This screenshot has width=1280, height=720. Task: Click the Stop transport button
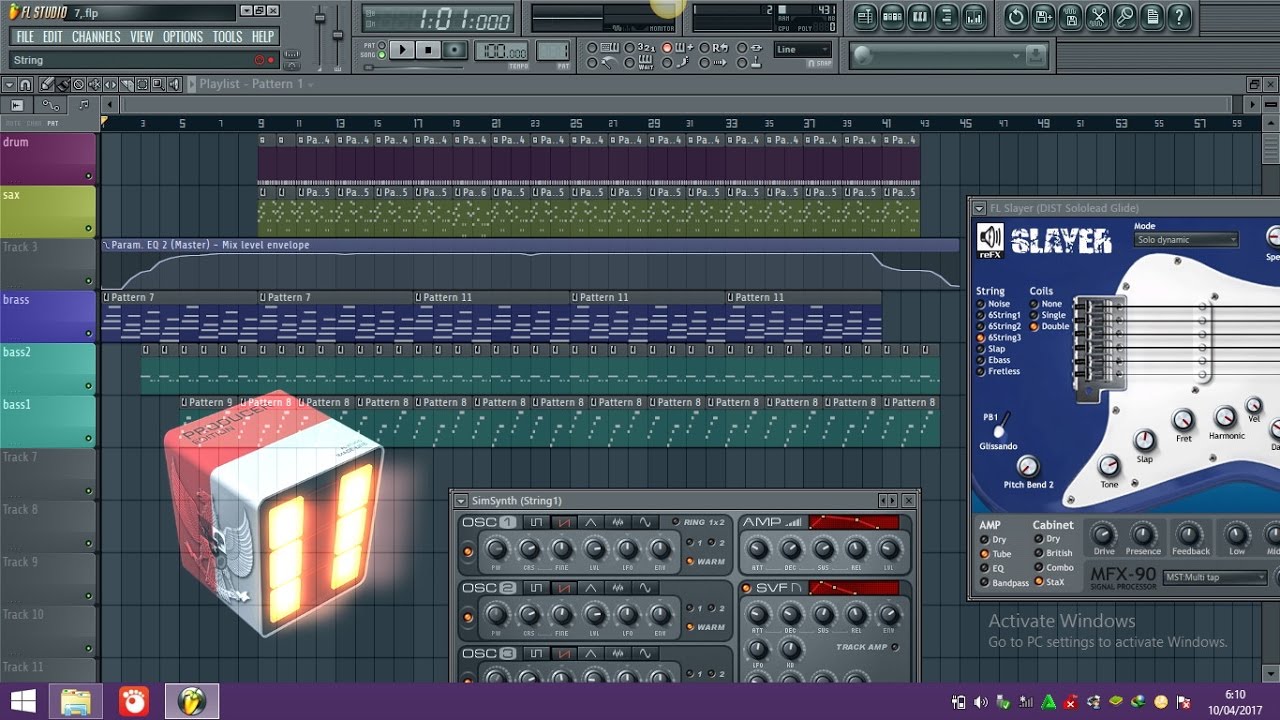click(428, 50)
